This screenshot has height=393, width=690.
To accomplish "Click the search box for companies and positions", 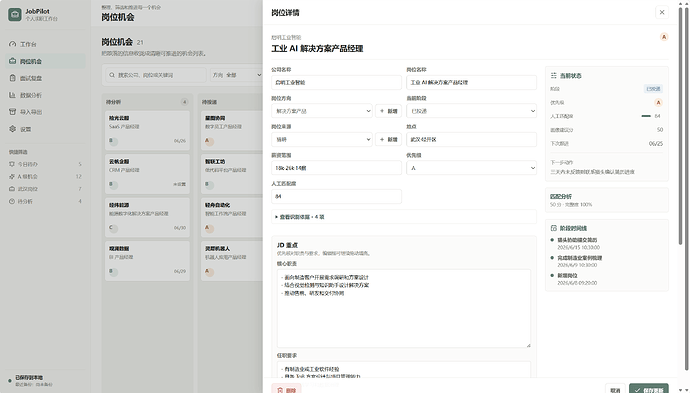I will (155, 75).
